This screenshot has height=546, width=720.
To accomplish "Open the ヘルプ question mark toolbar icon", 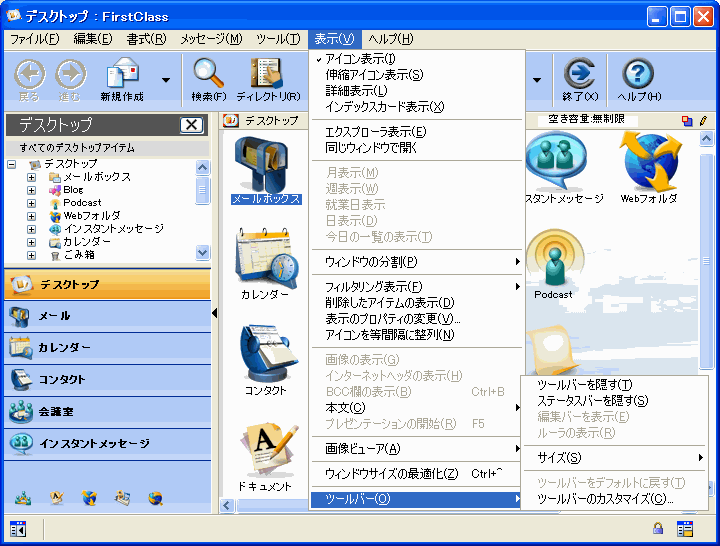I will tap(638, 74).
